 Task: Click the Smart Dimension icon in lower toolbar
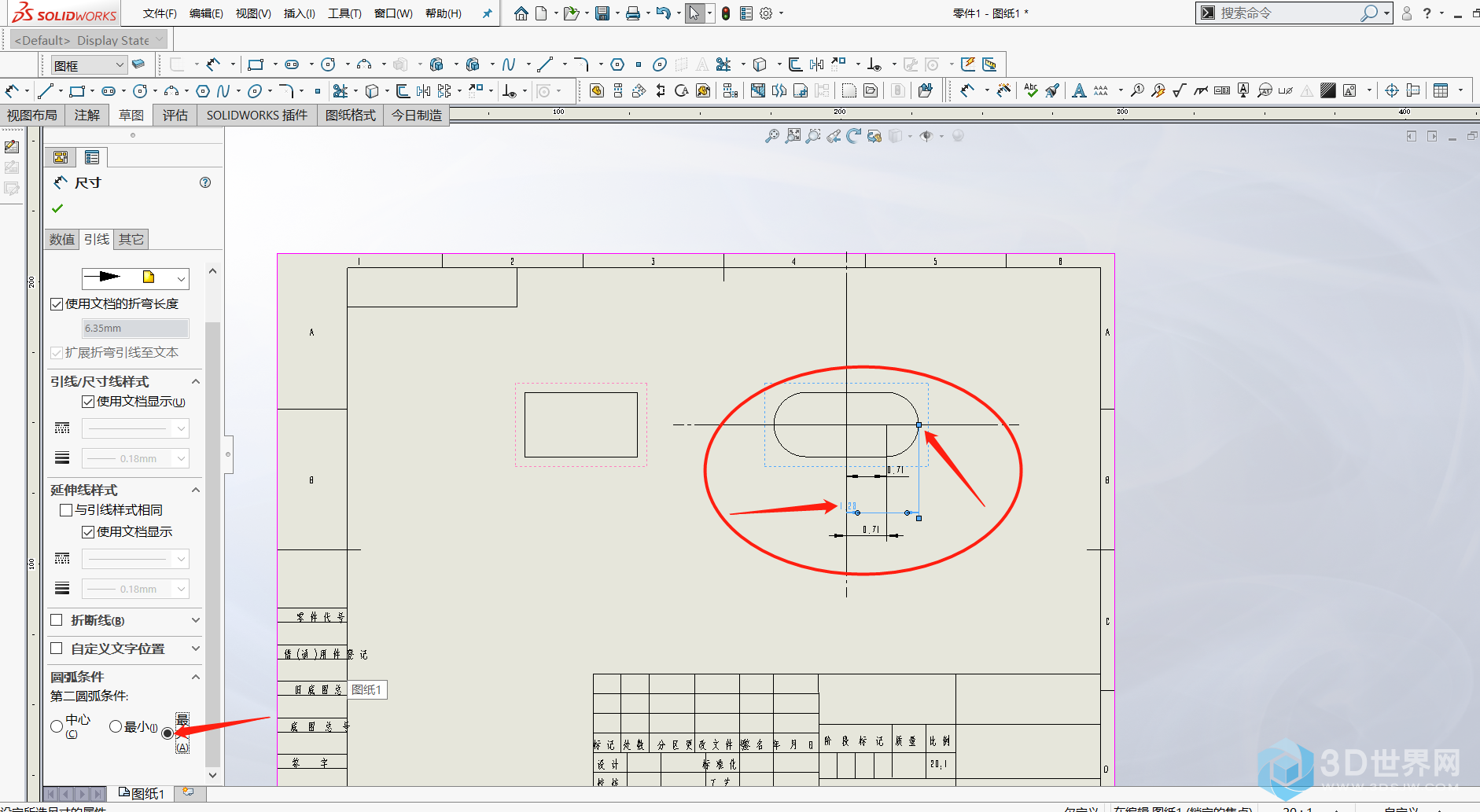[x=12, y=91]
